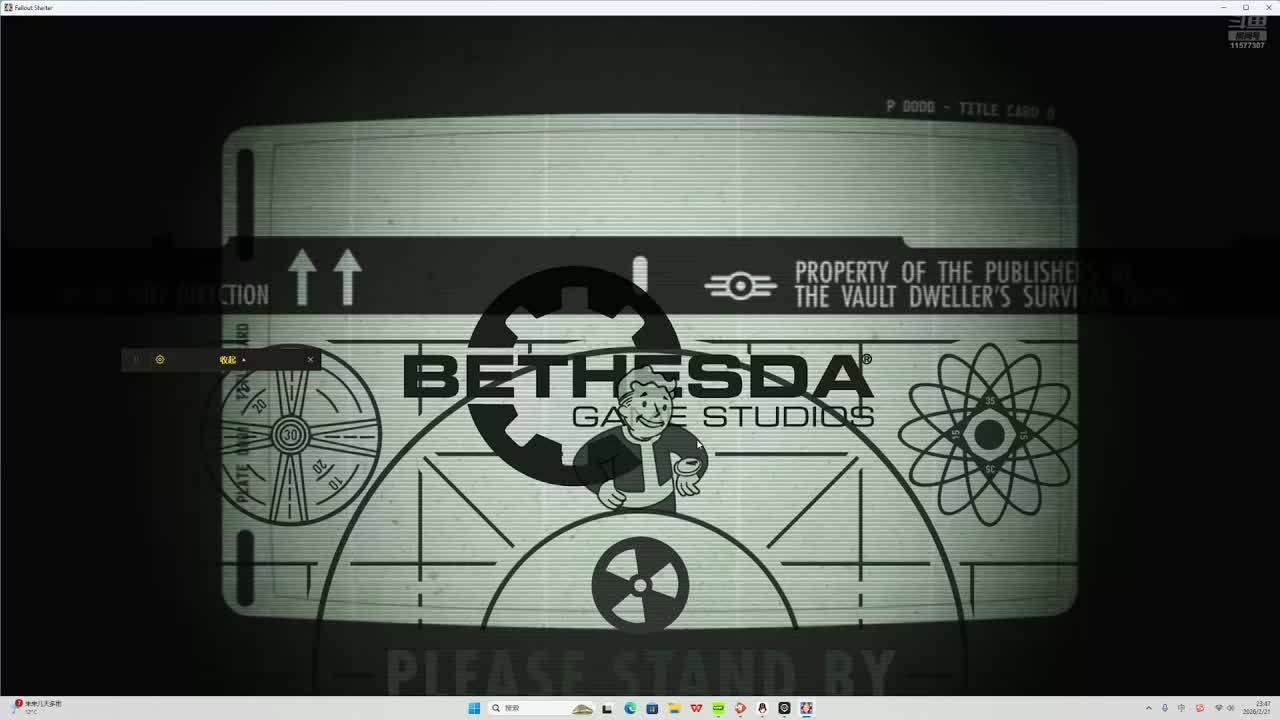Open Task View black-square icon on taskbar
Screen dimensions: 1280x720
[x=607, y=708]
